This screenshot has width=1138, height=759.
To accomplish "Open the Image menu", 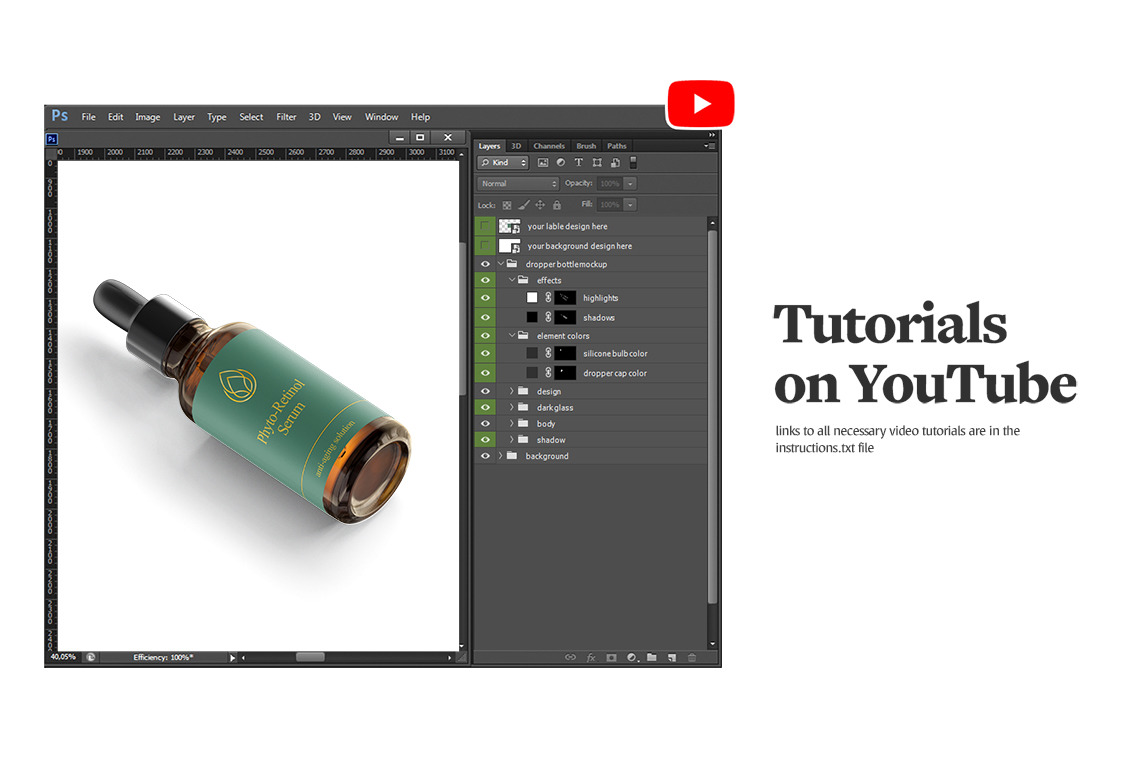I will coord(147,117).
